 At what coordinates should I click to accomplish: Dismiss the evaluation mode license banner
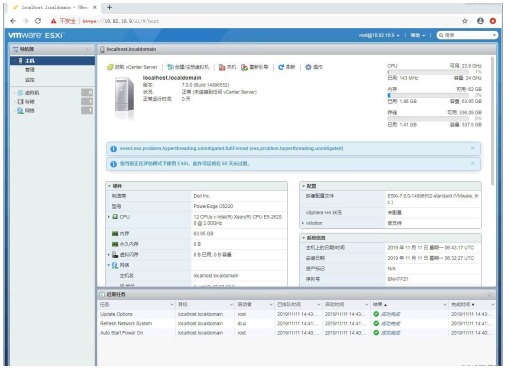pyautogui.click(x=472, y=163)
